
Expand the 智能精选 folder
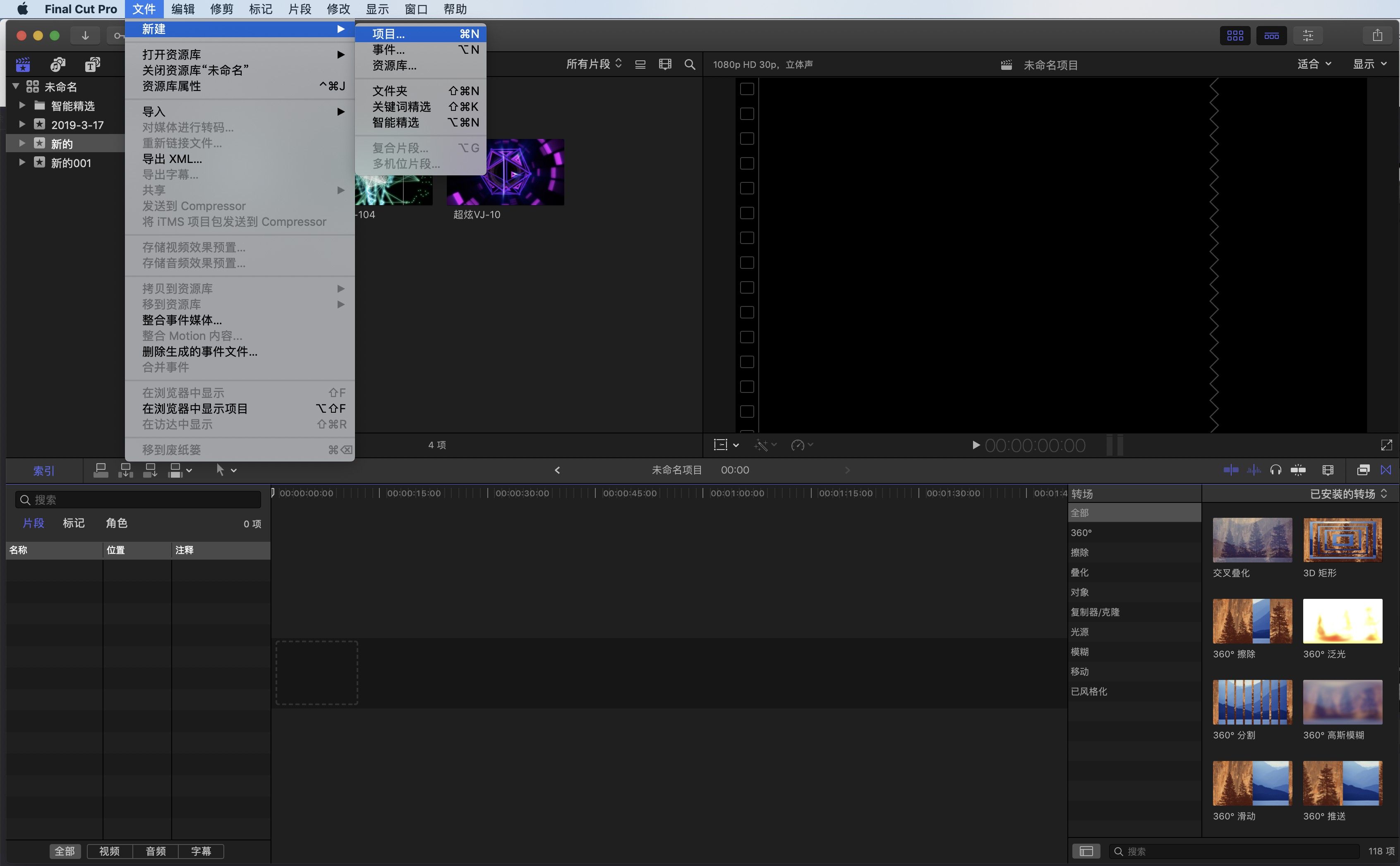[22, 105]
